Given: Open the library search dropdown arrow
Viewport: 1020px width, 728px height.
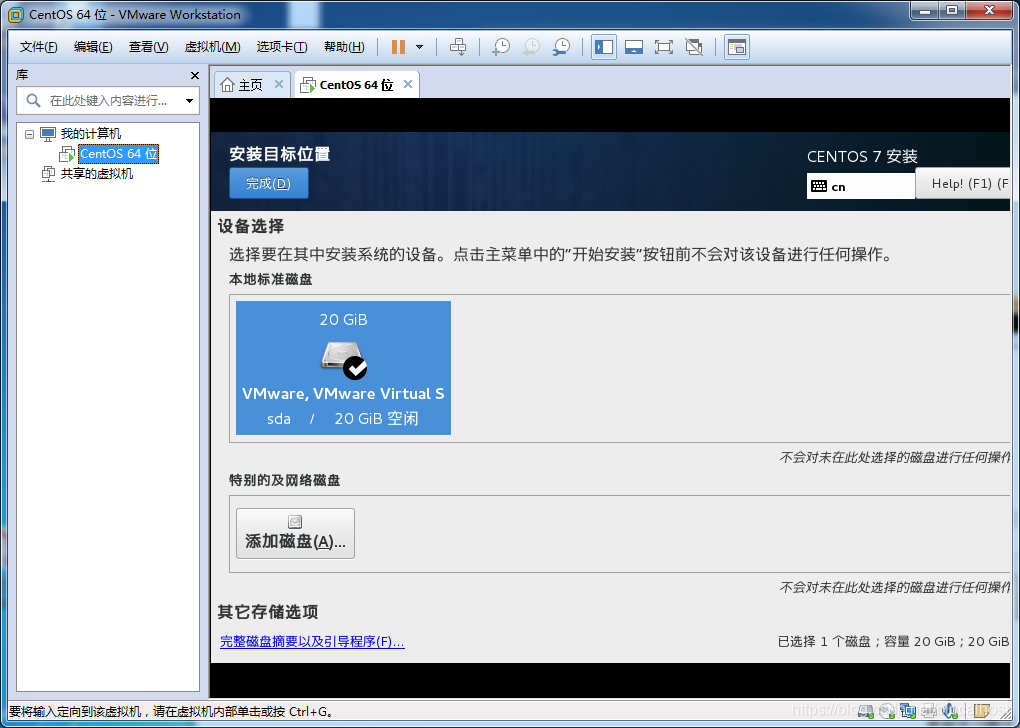Looking at the screenshot, I should (x=189, y=101).
